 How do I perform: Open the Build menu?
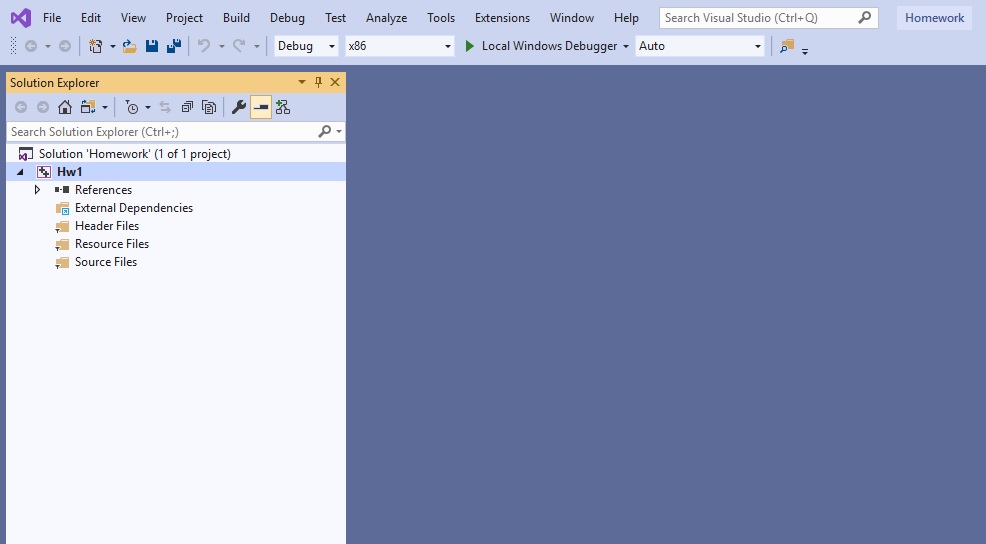236,18
